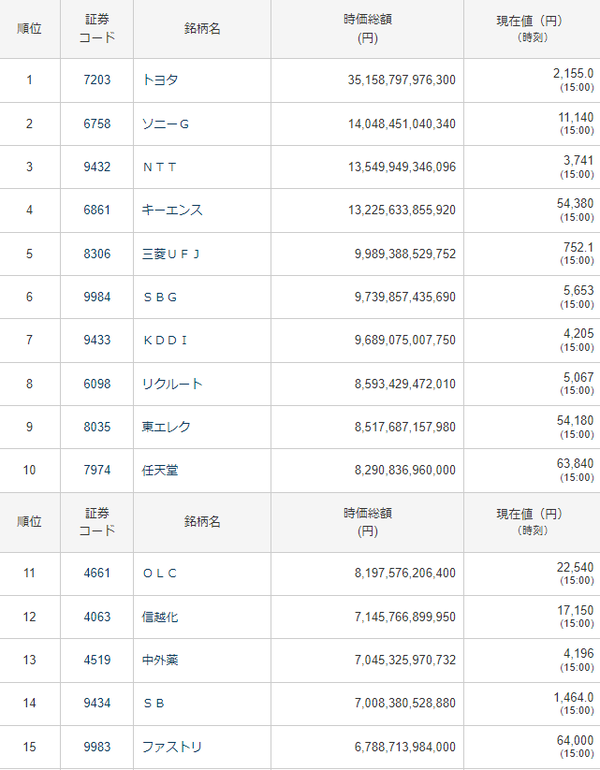Select the 東エレク link

166,427
